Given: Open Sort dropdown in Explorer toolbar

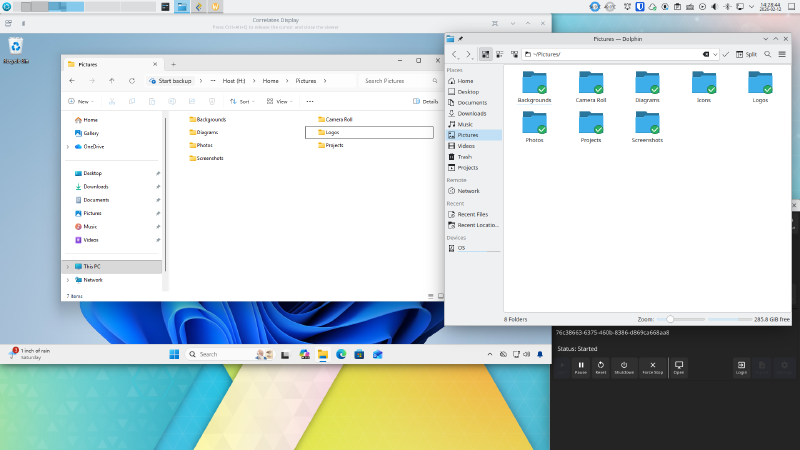Looking at the screenshot, I should point(242,102).
